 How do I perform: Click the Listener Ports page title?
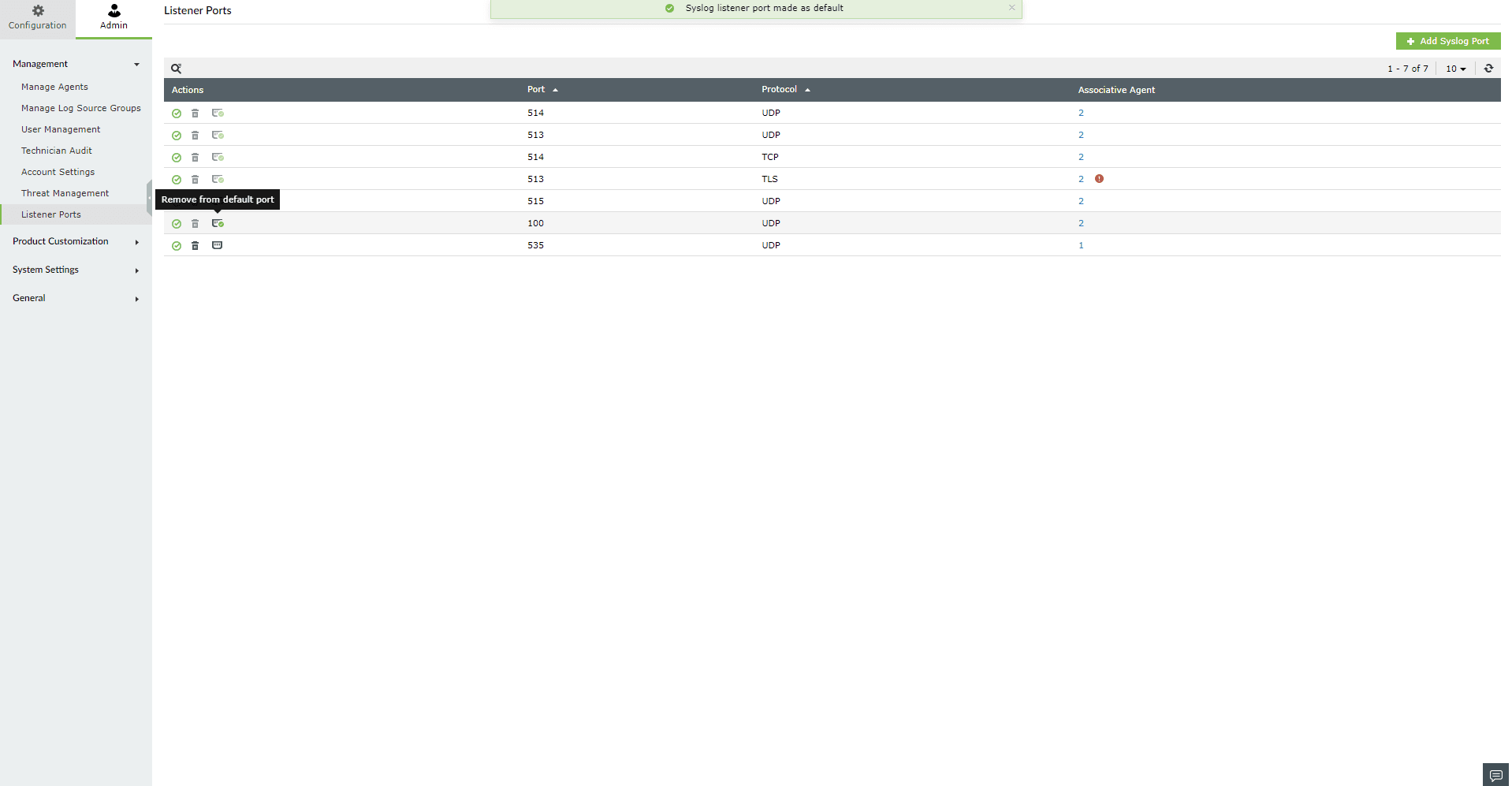(x=197, y=10)
